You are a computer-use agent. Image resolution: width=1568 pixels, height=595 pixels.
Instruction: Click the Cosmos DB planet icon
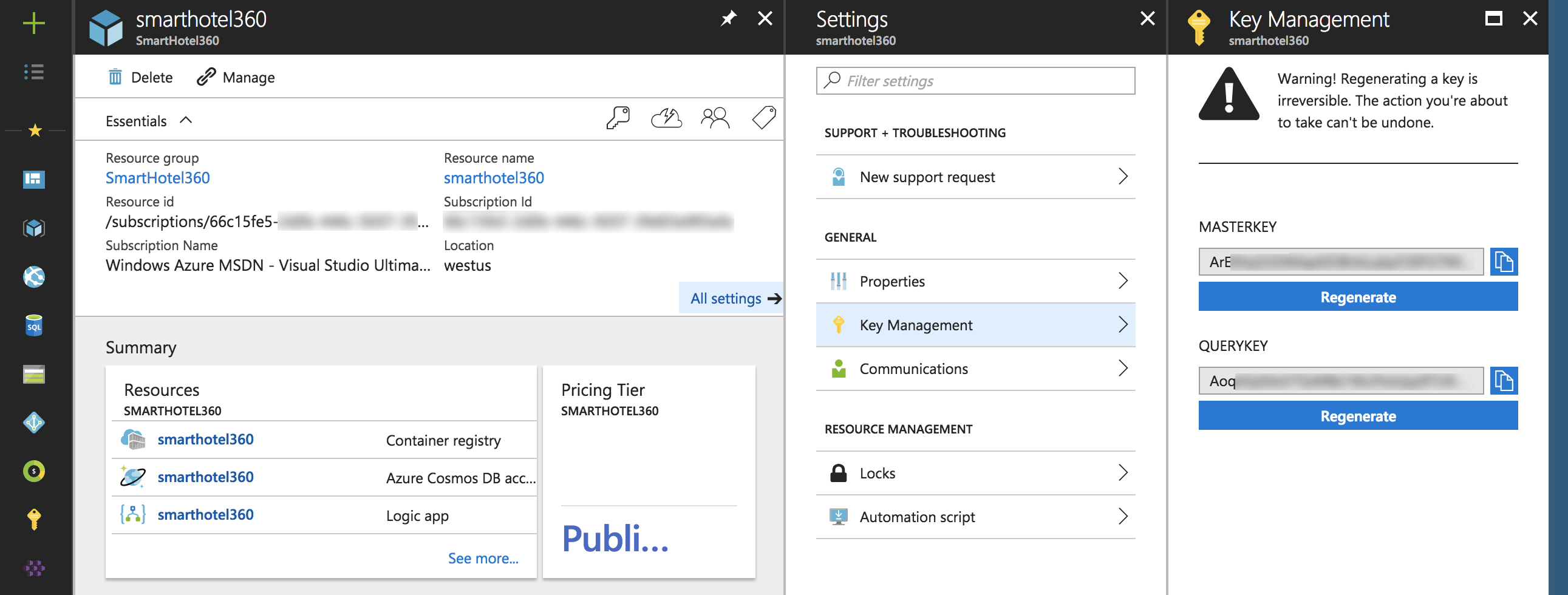[x=133, y=477]
